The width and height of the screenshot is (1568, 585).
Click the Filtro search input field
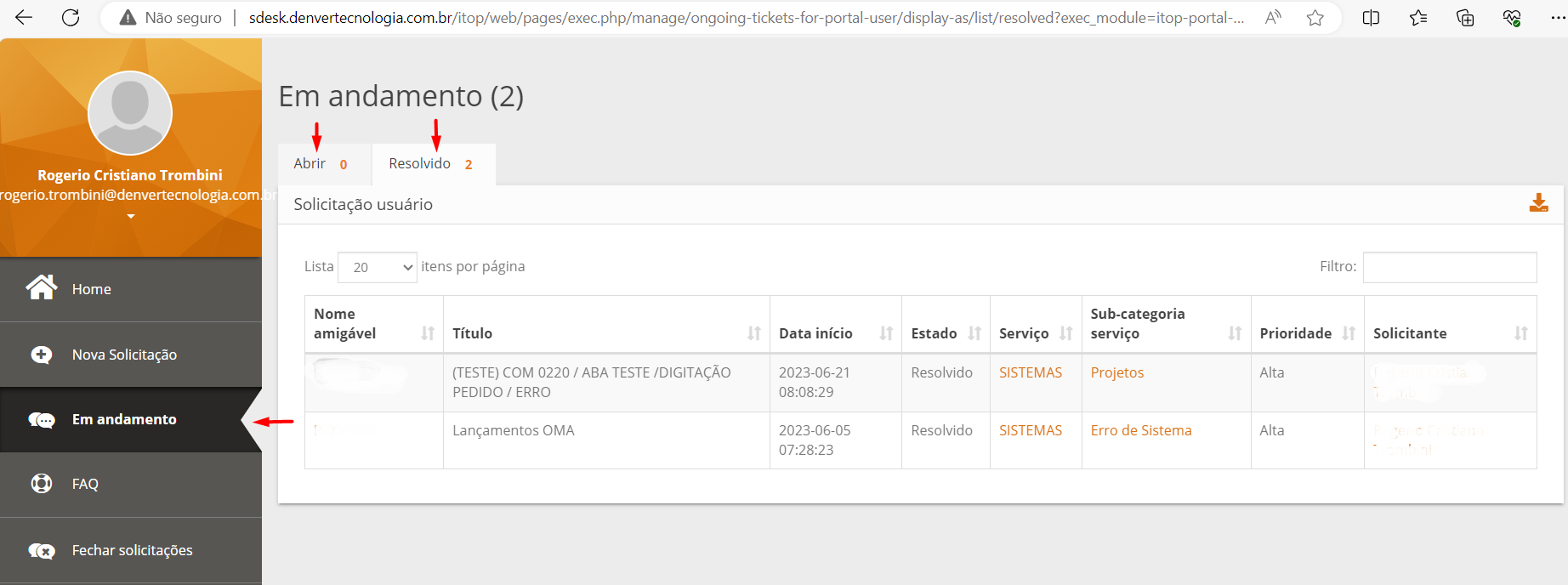pos(1449,267)
